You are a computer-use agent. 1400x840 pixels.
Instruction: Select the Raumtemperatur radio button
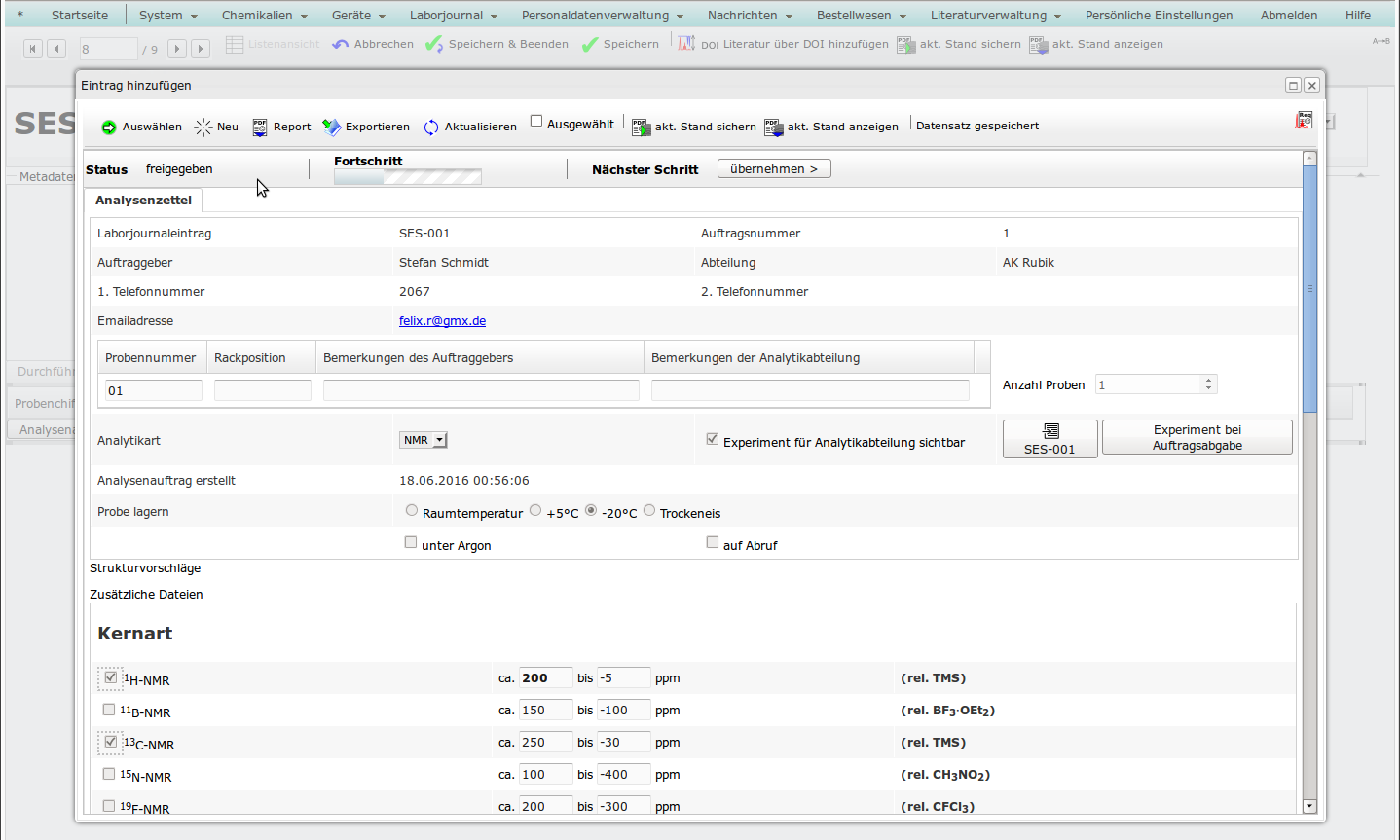coord(412,510)
